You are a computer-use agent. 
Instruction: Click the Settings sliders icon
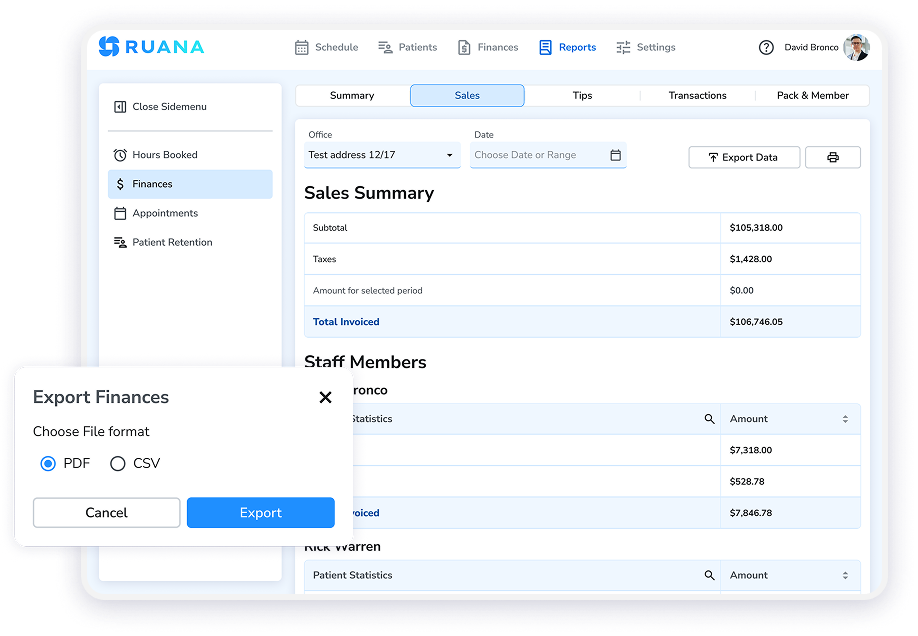621,47
